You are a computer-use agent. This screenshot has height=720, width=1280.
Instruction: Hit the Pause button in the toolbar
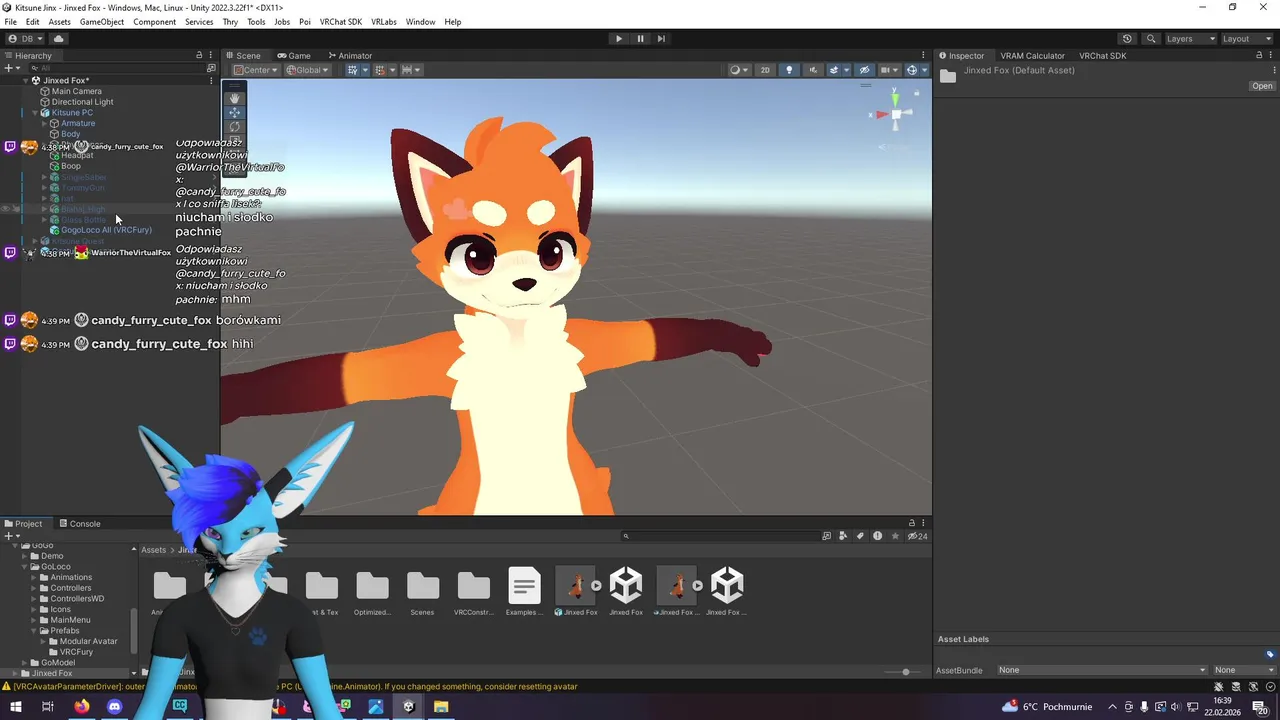[x=640, y=39]
